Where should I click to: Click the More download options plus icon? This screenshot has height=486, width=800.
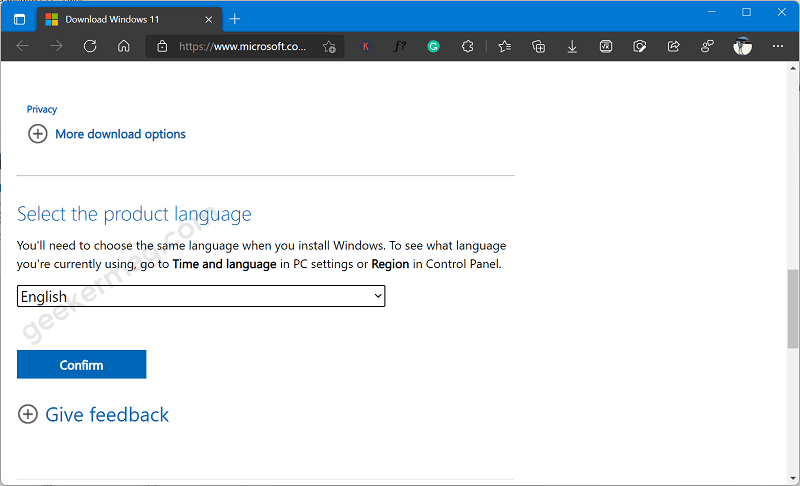[37, 134]
